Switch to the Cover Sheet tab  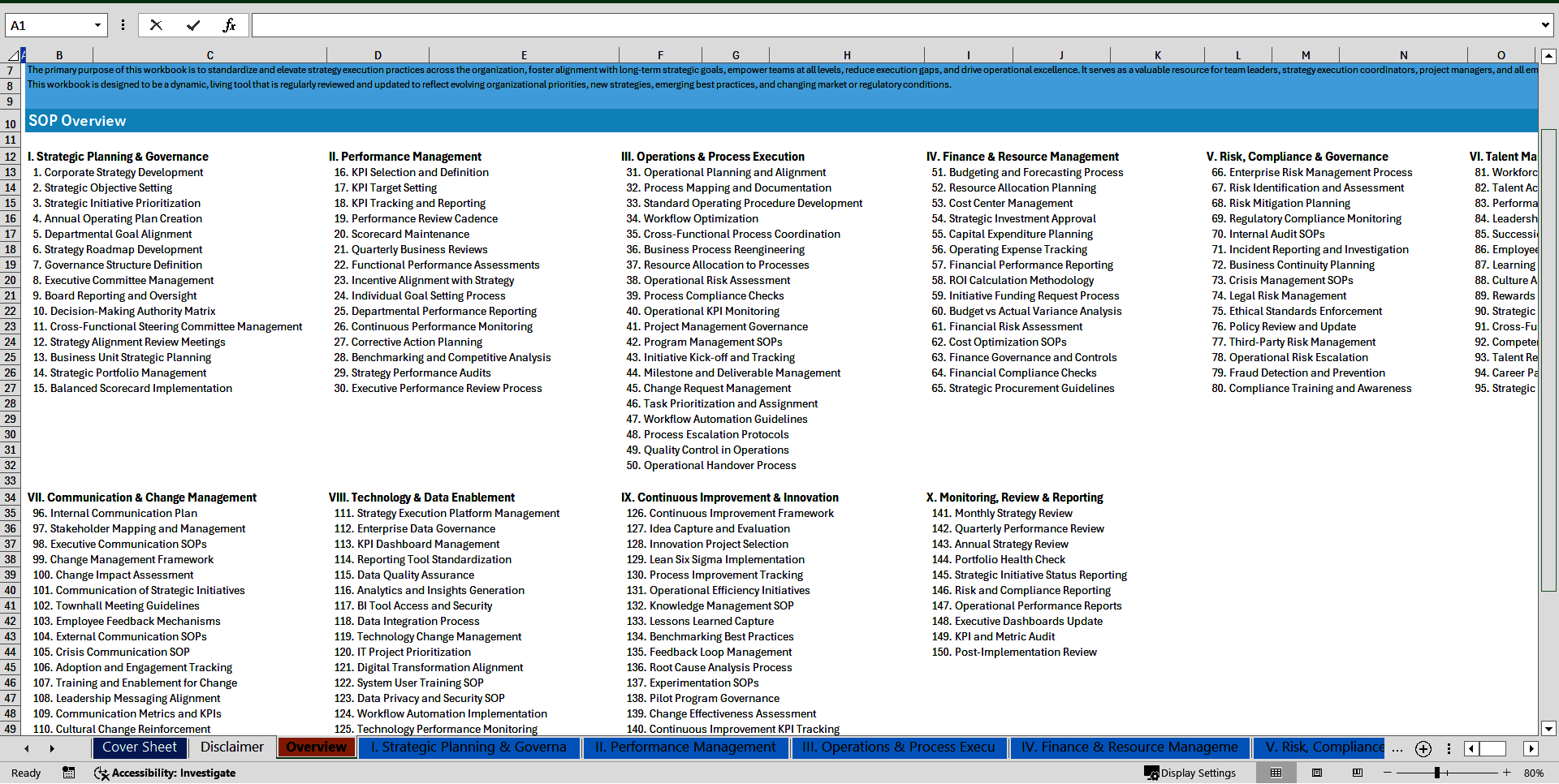(x=140, y=747)
